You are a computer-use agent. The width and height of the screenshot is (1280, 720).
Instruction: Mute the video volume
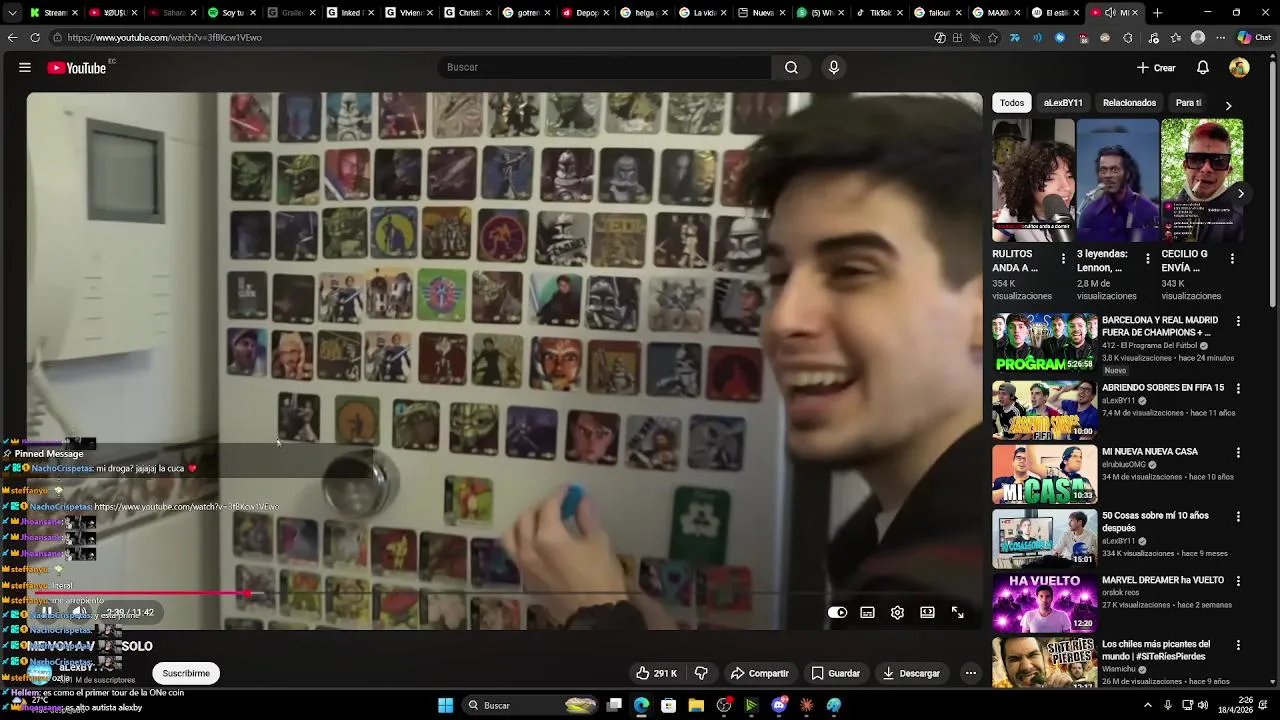pyautogui.click(x=80, y=612)
